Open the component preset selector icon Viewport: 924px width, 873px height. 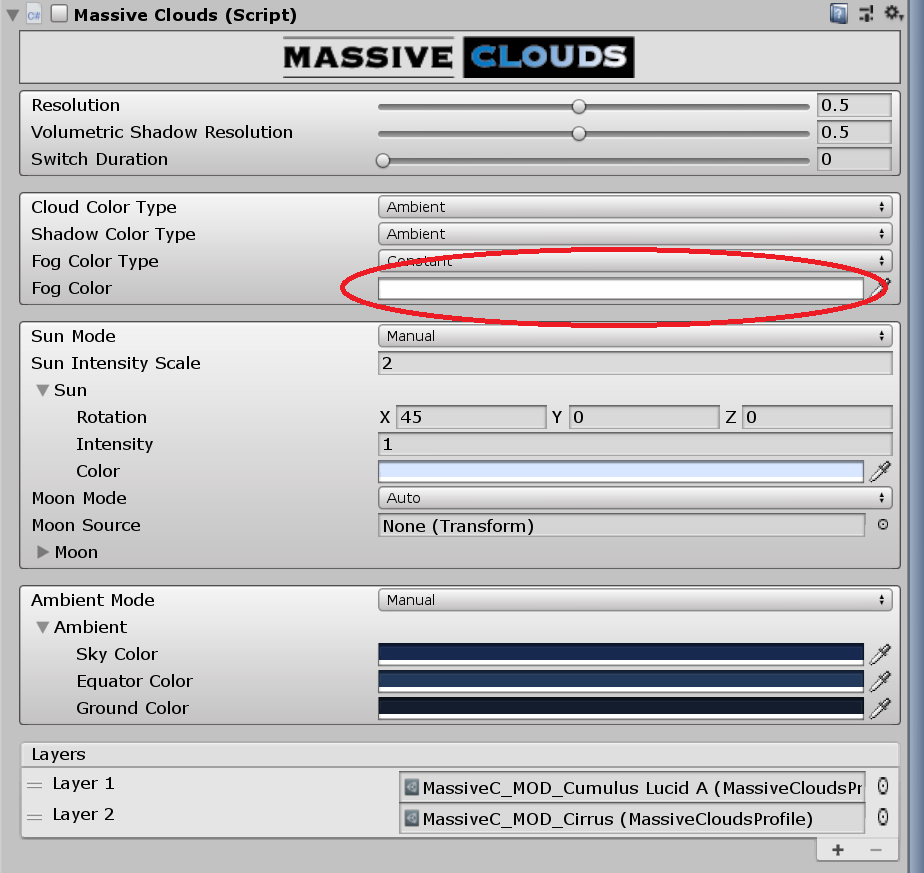(x=866, y=13)
